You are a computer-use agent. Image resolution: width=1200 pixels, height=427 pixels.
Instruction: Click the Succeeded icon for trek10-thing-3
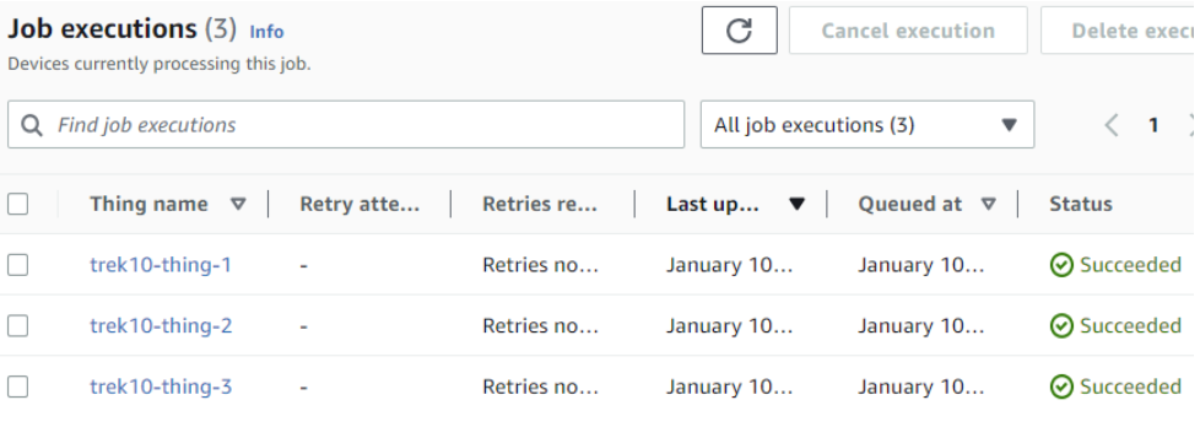(x=1062, y=386)
